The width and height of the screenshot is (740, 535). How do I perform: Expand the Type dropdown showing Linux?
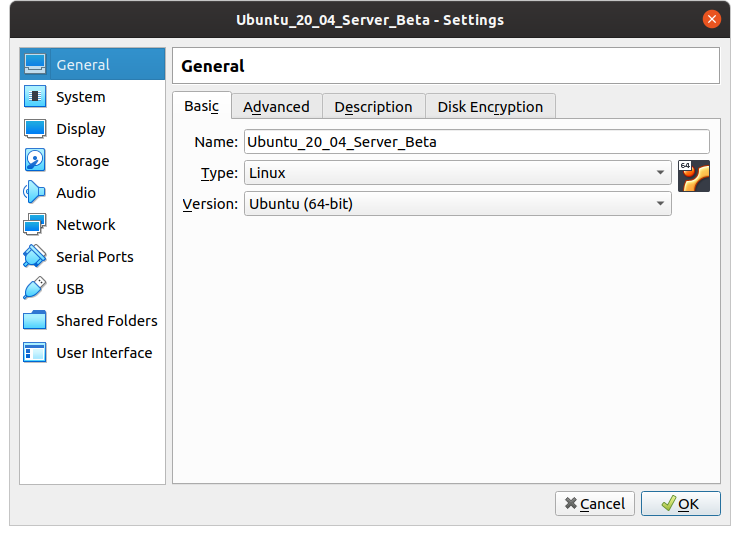click(457, 173)
